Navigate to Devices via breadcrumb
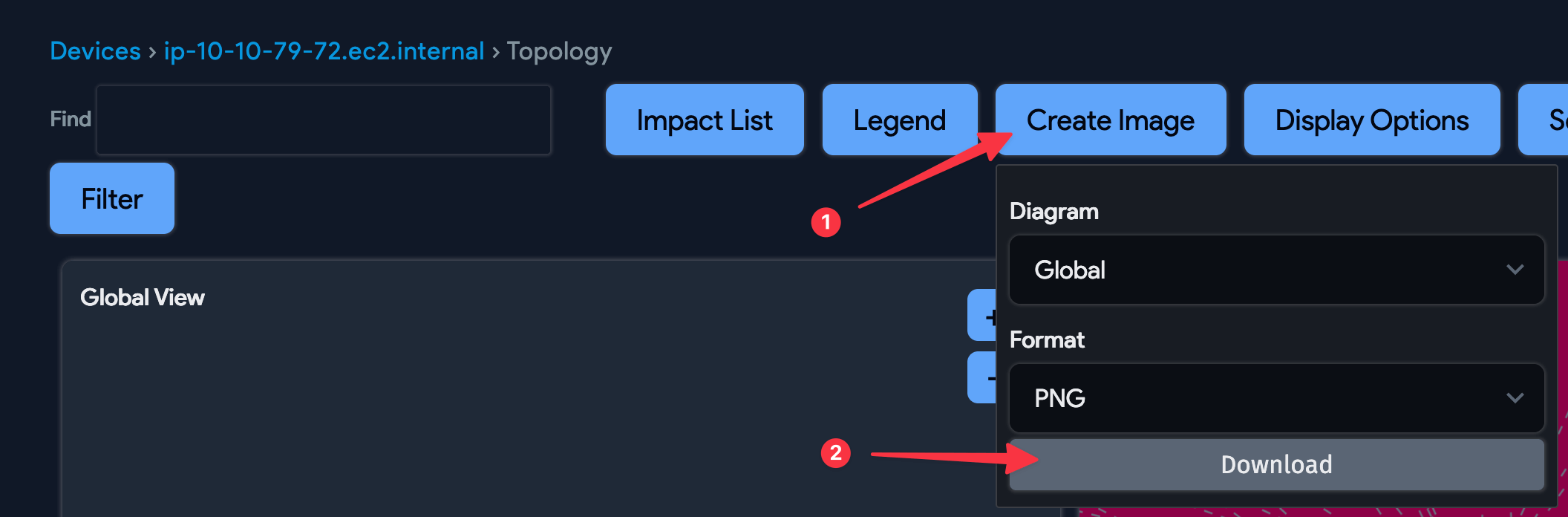The image size is (1568, 517). 95,51
